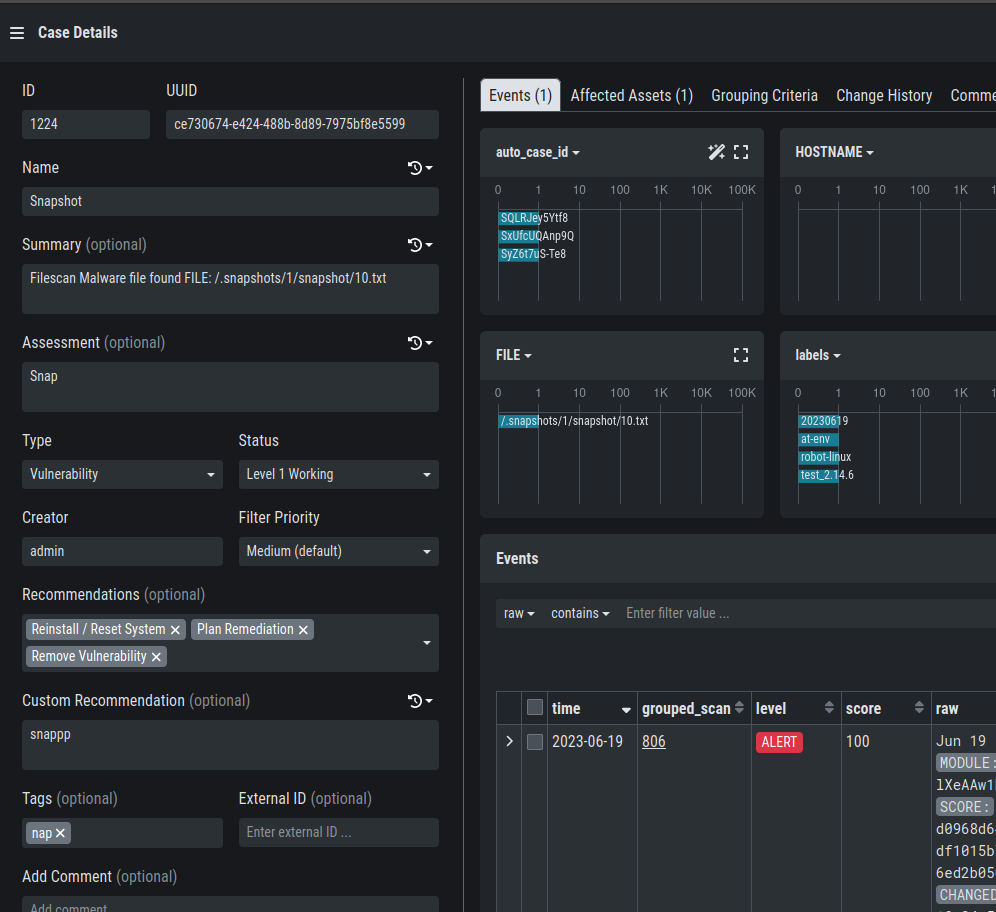Open the Type dropdown showing Vulnerability

coord(122,474)
